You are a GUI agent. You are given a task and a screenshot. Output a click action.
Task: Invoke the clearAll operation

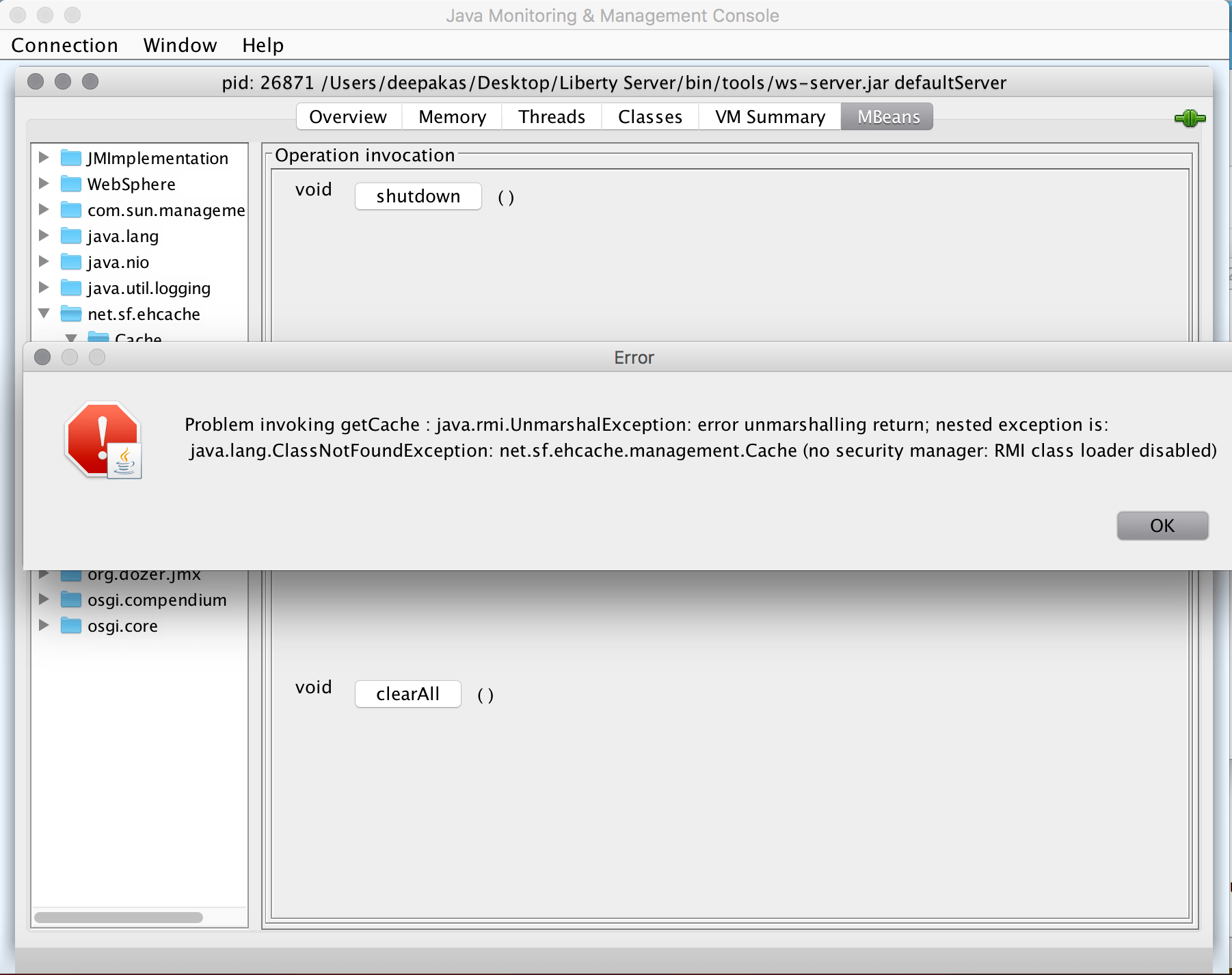click(407, 694)
